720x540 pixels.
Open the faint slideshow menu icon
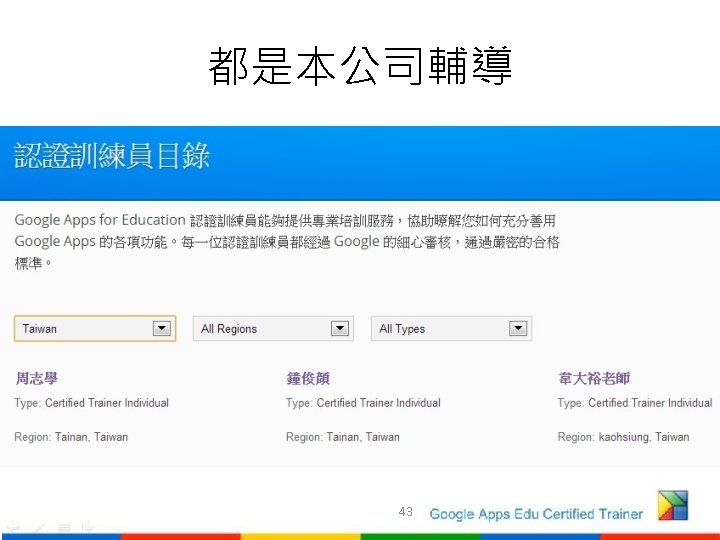coord(64,526)
